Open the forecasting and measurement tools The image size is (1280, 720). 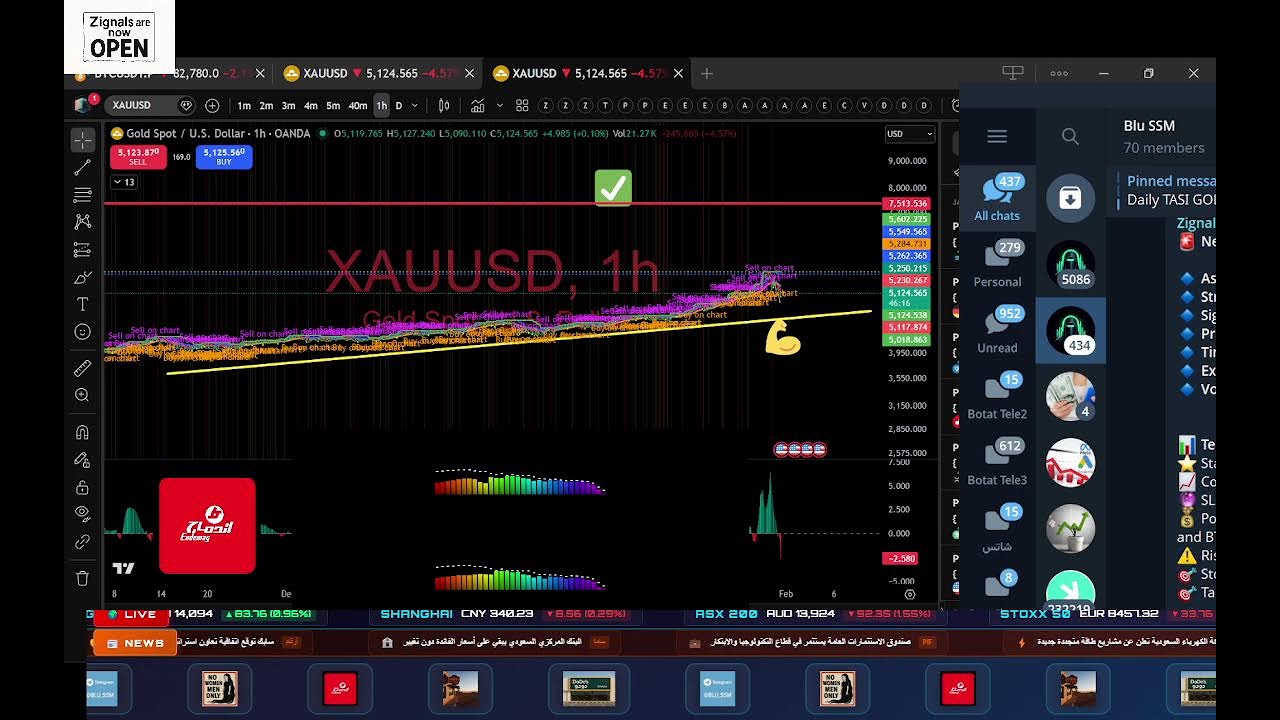(x=83, y=250)
